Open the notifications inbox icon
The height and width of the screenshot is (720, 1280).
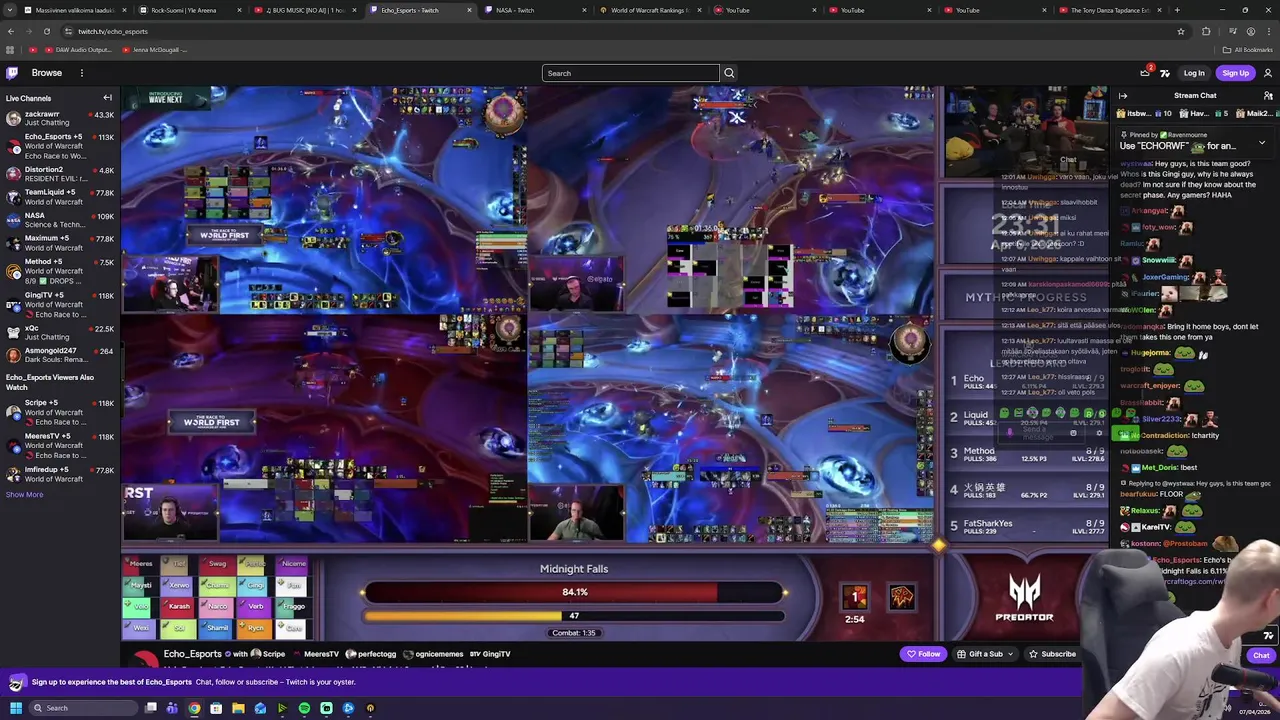click(1145, 73)
